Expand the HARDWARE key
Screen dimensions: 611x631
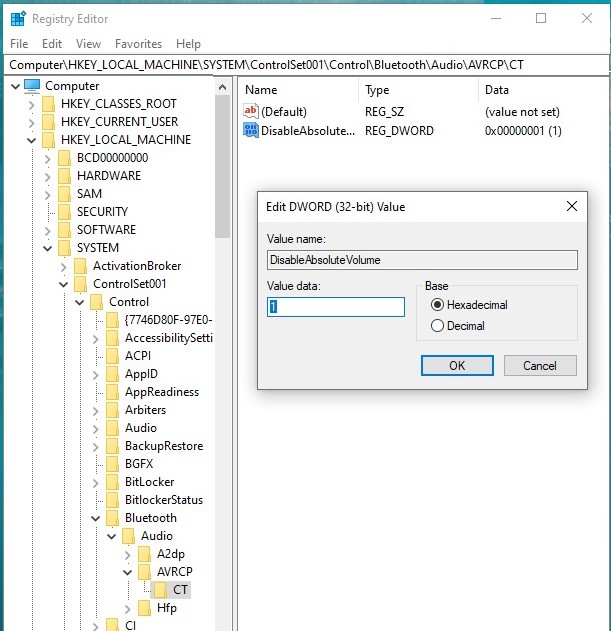tap(47, 177)
